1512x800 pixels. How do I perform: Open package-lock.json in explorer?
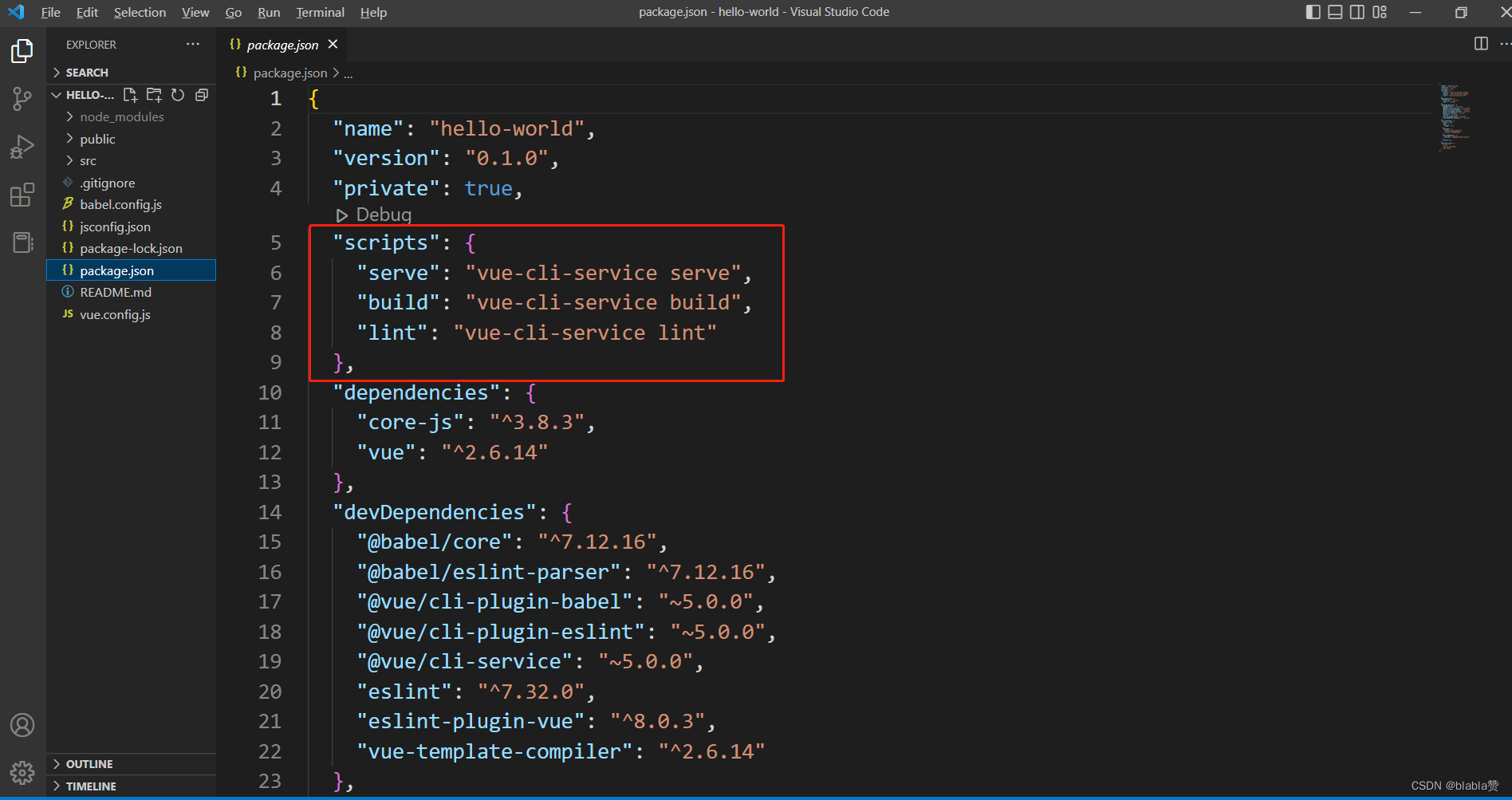pyautogui.click(x=131, y=248)
